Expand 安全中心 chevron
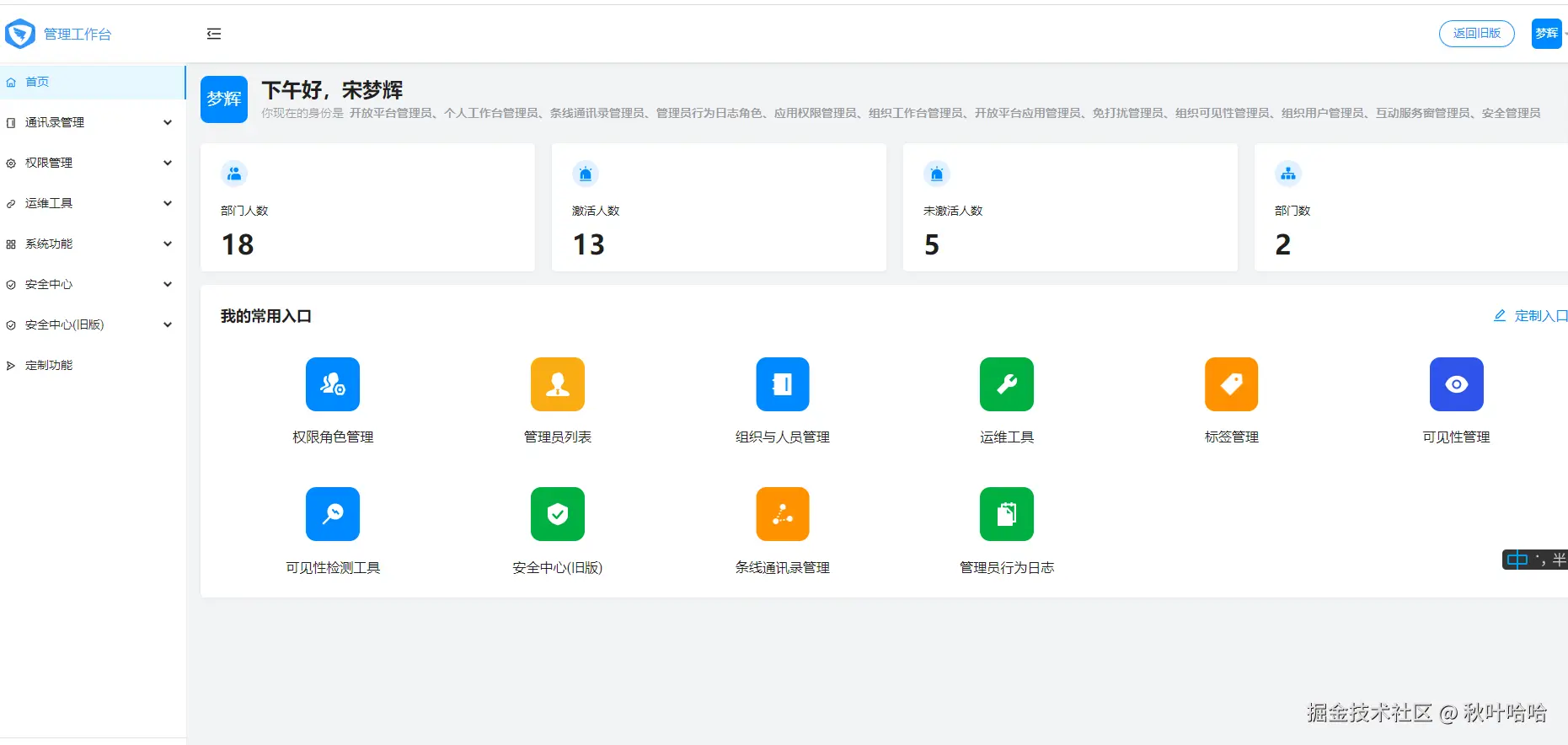1568x745 pixels. click(168, 284)
